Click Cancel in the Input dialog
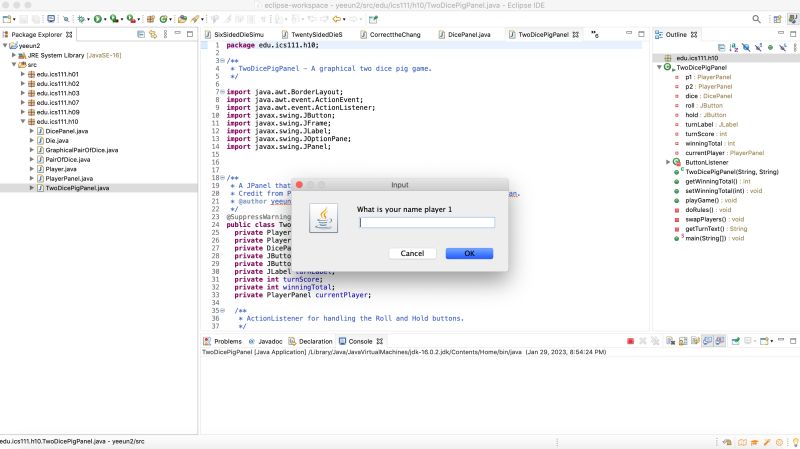The height and width of the screenshot is (449, 800). pyautogui.click(x=412, y=254)
